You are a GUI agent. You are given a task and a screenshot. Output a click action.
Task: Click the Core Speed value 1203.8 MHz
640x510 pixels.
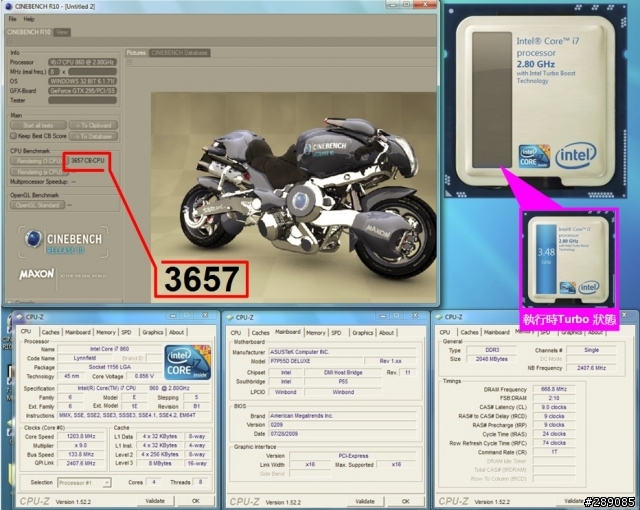[x=81, y=436]
